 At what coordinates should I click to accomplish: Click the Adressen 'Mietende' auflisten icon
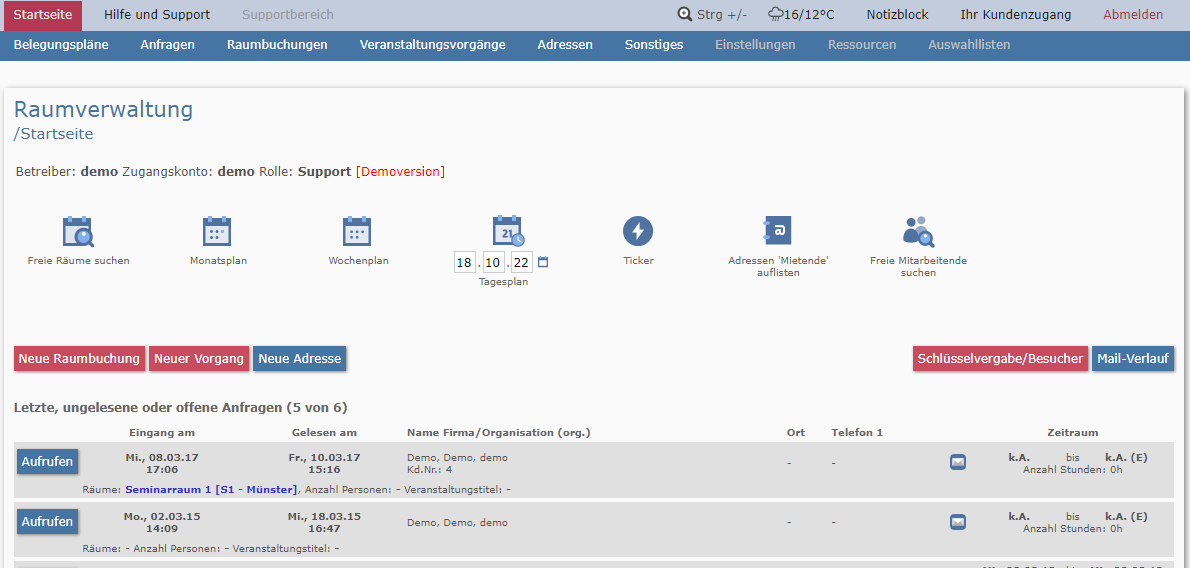[778, 232]
